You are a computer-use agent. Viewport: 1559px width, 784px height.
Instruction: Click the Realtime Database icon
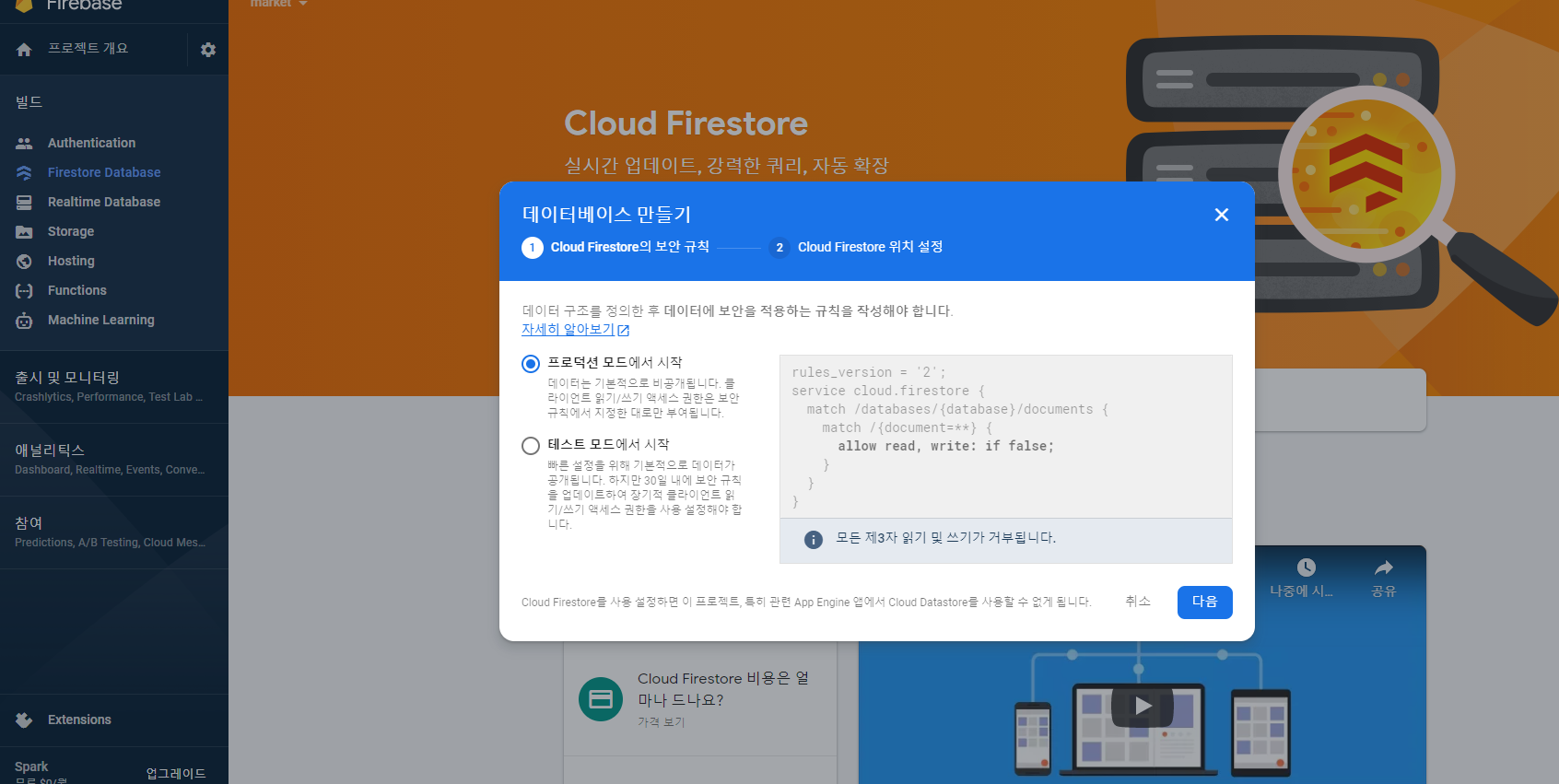(24, 202)
